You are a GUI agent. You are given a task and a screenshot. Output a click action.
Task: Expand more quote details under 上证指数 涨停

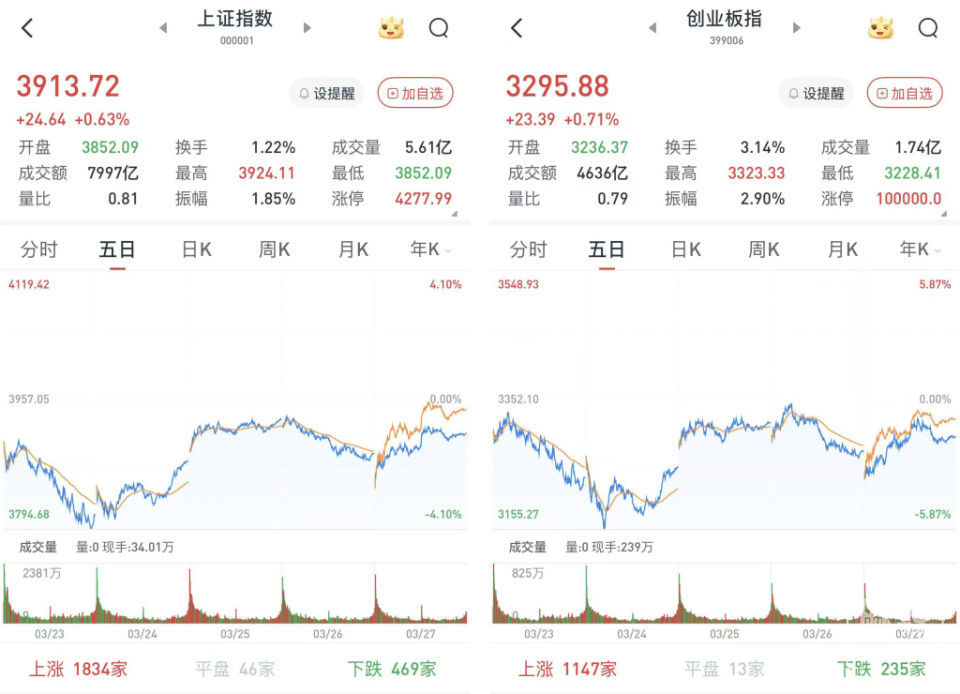click(454, 213)
